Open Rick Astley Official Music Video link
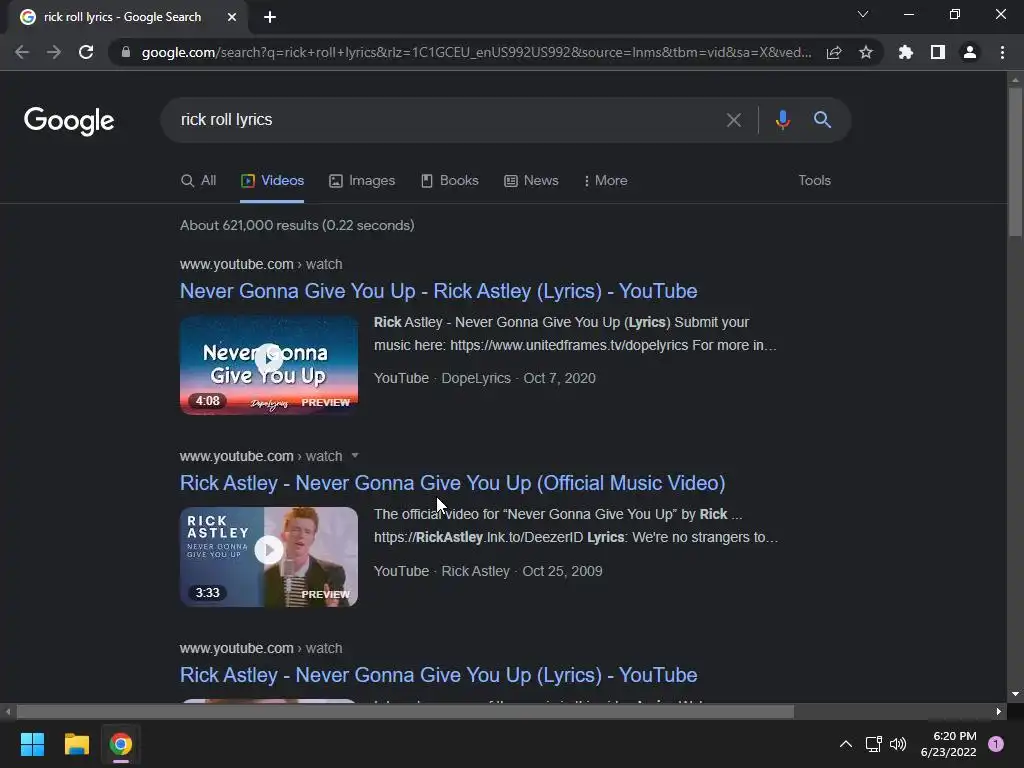The width and height of the screenshot is (1024, 768). click(x=453, y=483)
